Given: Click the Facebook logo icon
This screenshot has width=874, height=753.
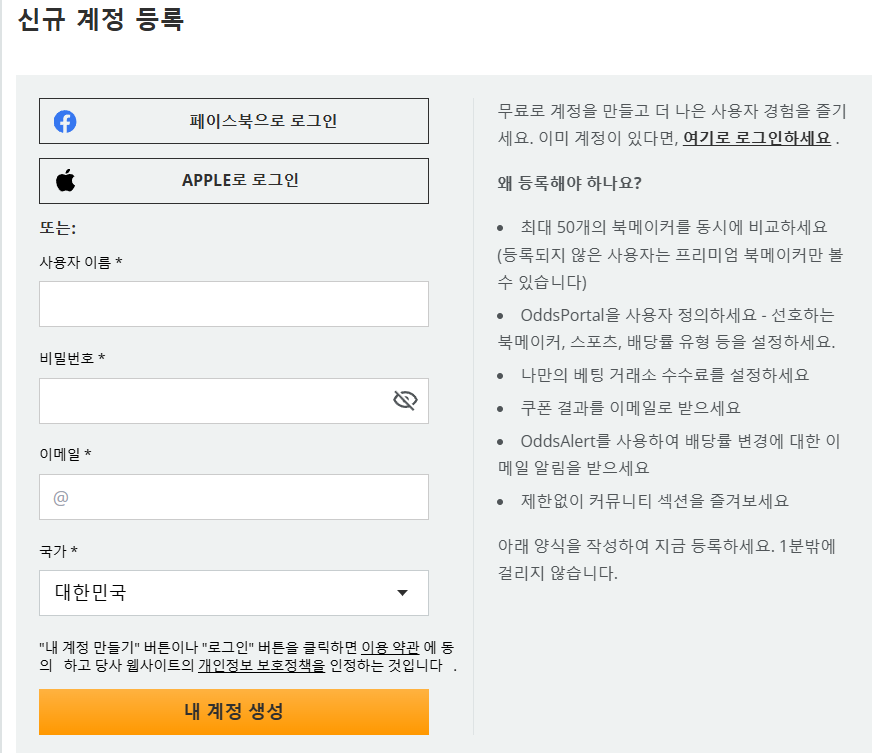Looking at the screenshot, I should click(65, 122).
